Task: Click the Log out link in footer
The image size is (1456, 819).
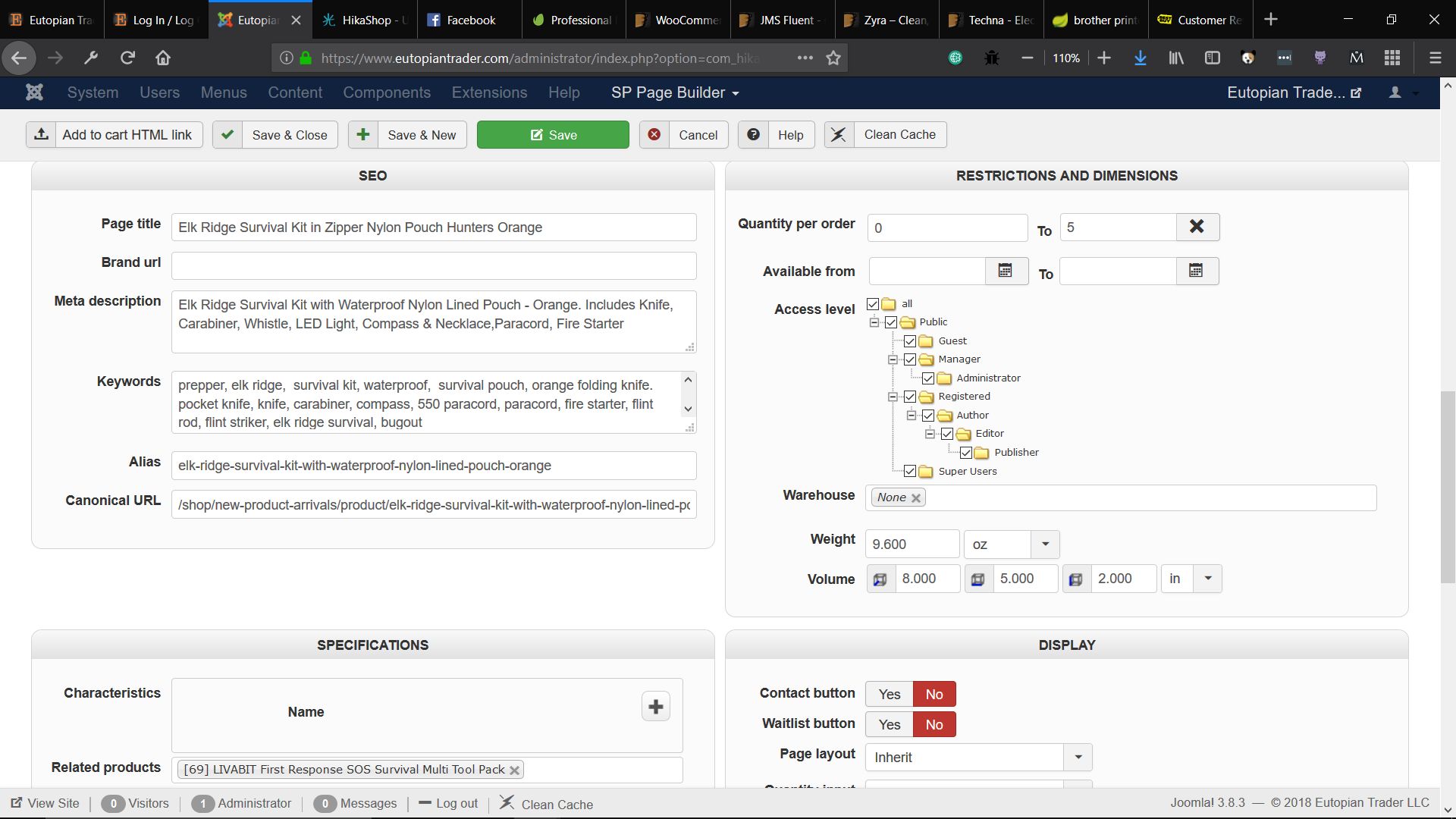Action: coord(456,804)
